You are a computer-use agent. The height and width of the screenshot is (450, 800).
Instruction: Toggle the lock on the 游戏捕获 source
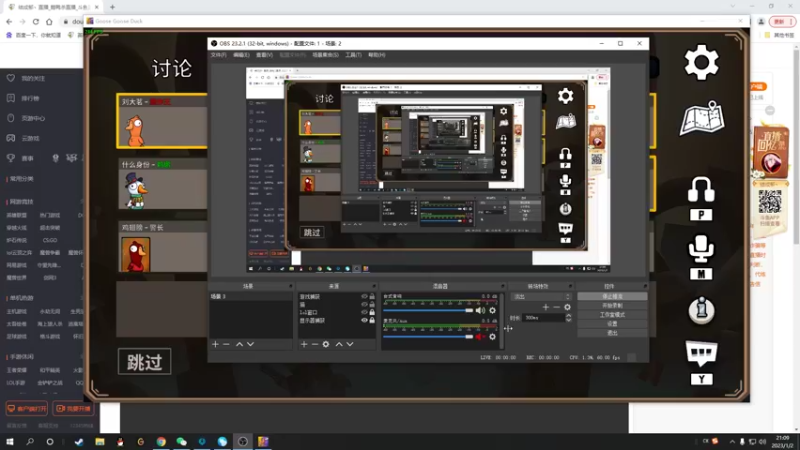(x=372, y=296)
